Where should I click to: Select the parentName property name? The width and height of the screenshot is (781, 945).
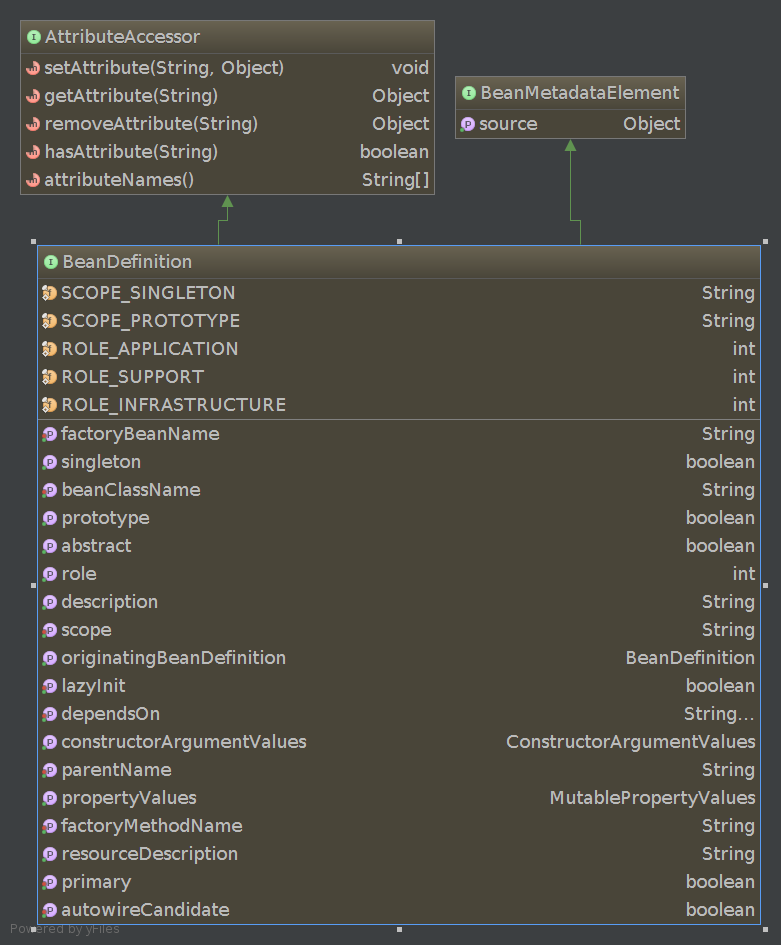pos(116,771)
